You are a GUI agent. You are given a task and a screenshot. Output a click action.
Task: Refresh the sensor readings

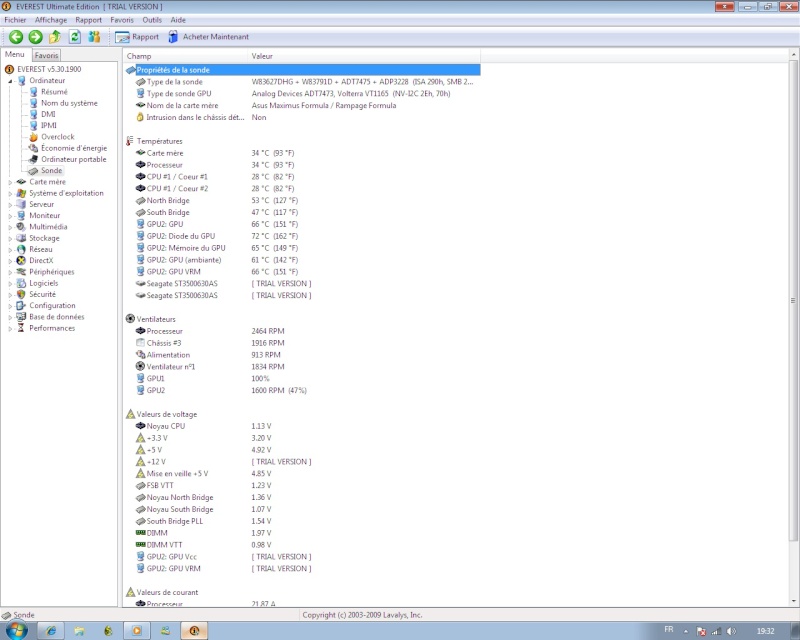(x=74, y=37)
